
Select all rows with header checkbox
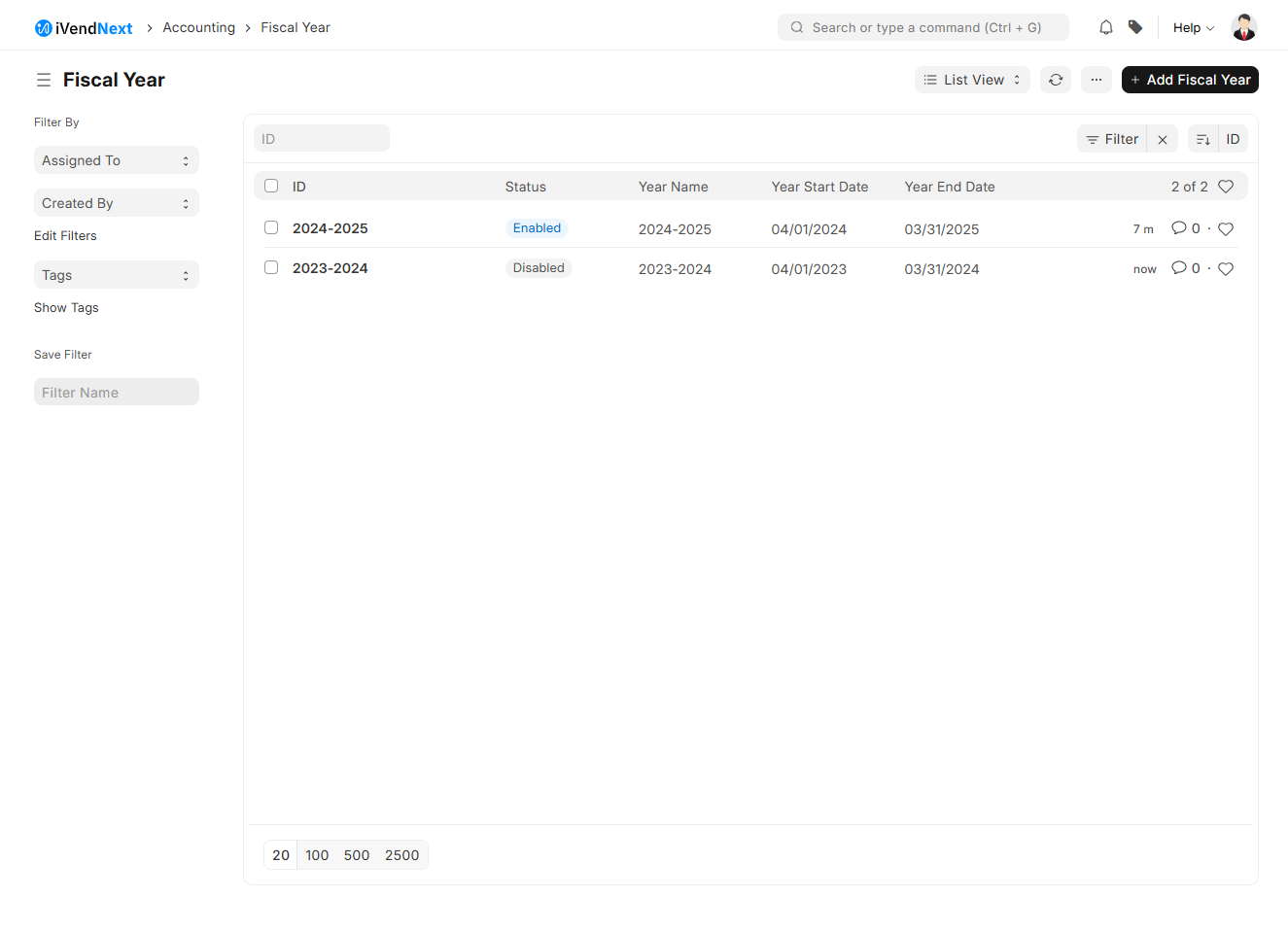pos(271,186)
